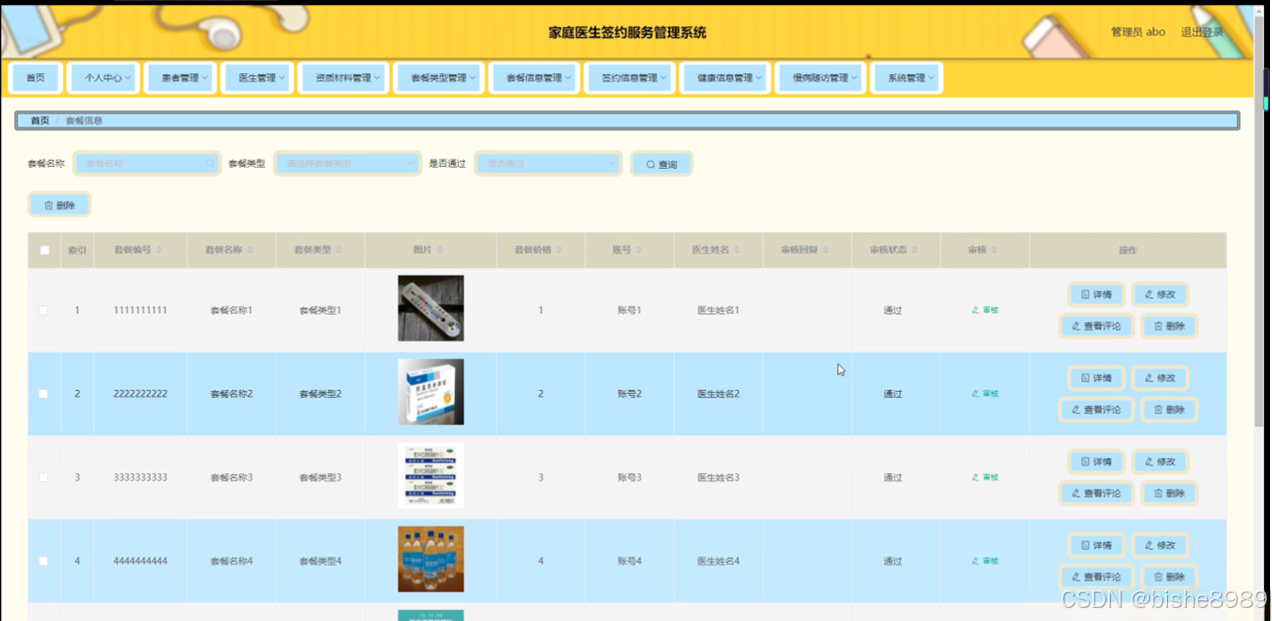1272x621 pixels.
Task: Click 修改 for 套餐名称3
Action: (1160, 462)
